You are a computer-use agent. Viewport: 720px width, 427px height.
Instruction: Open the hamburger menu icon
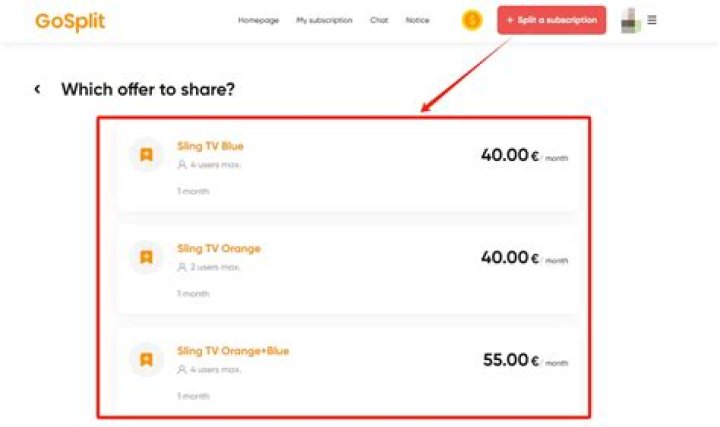(652, 20)
